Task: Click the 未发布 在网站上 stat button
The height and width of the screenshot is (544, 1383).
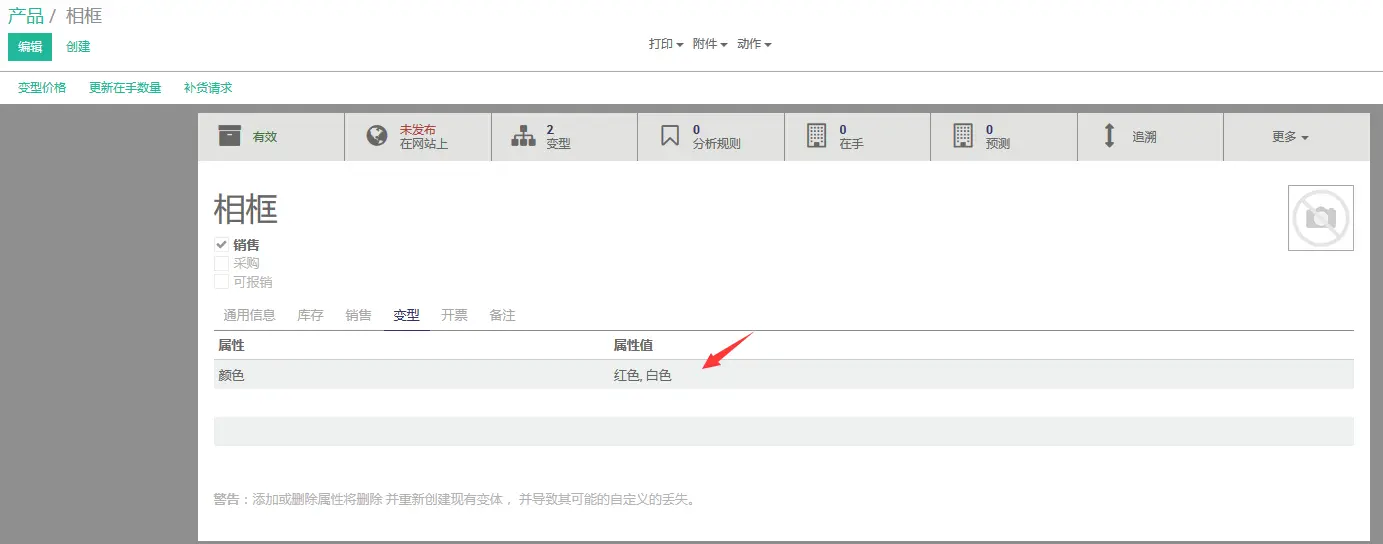Action: point(418,137)
